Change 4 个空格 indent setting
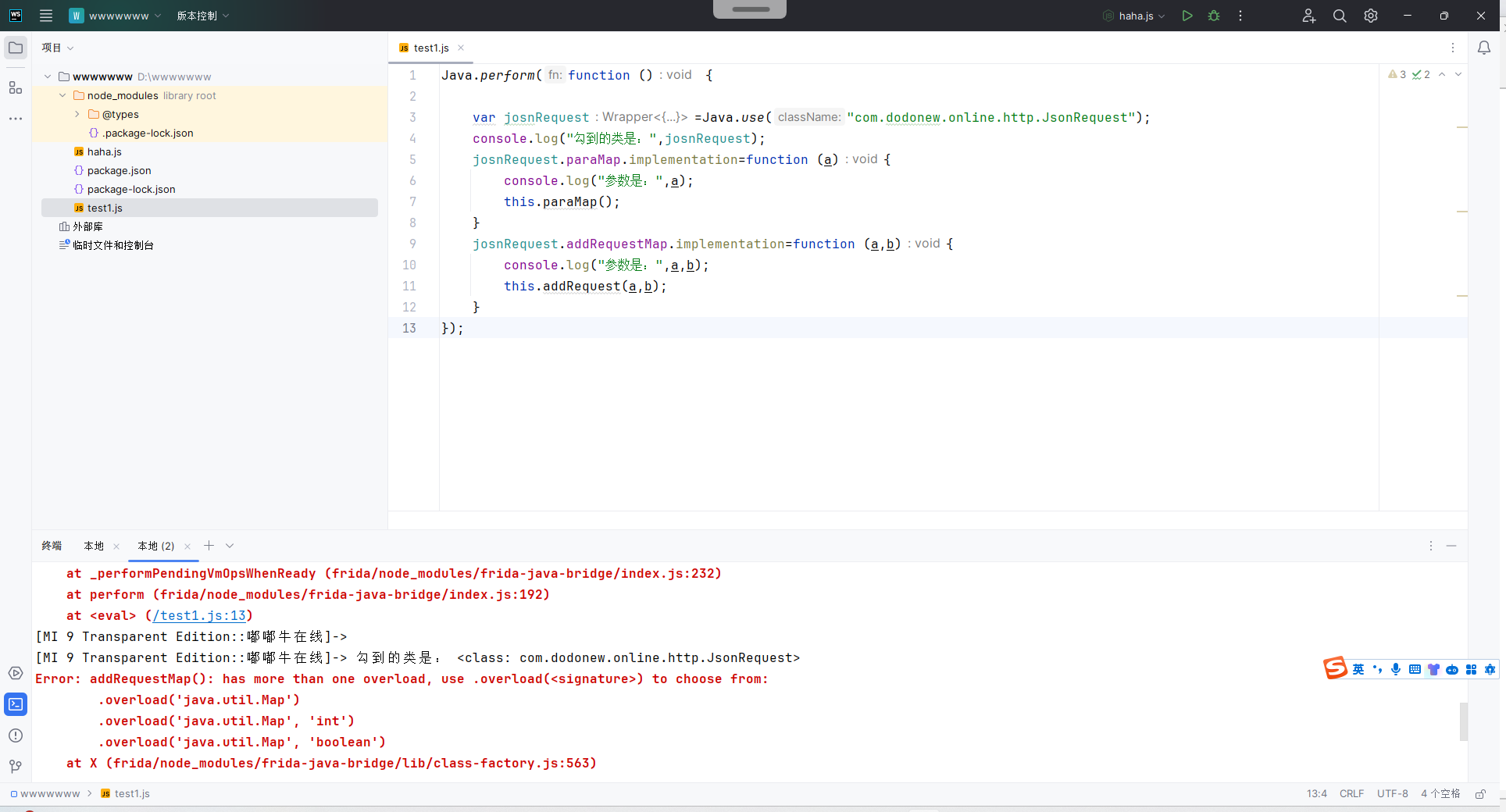The width and height of the screenshot is (1506, 812). (x=1440, y=793)
